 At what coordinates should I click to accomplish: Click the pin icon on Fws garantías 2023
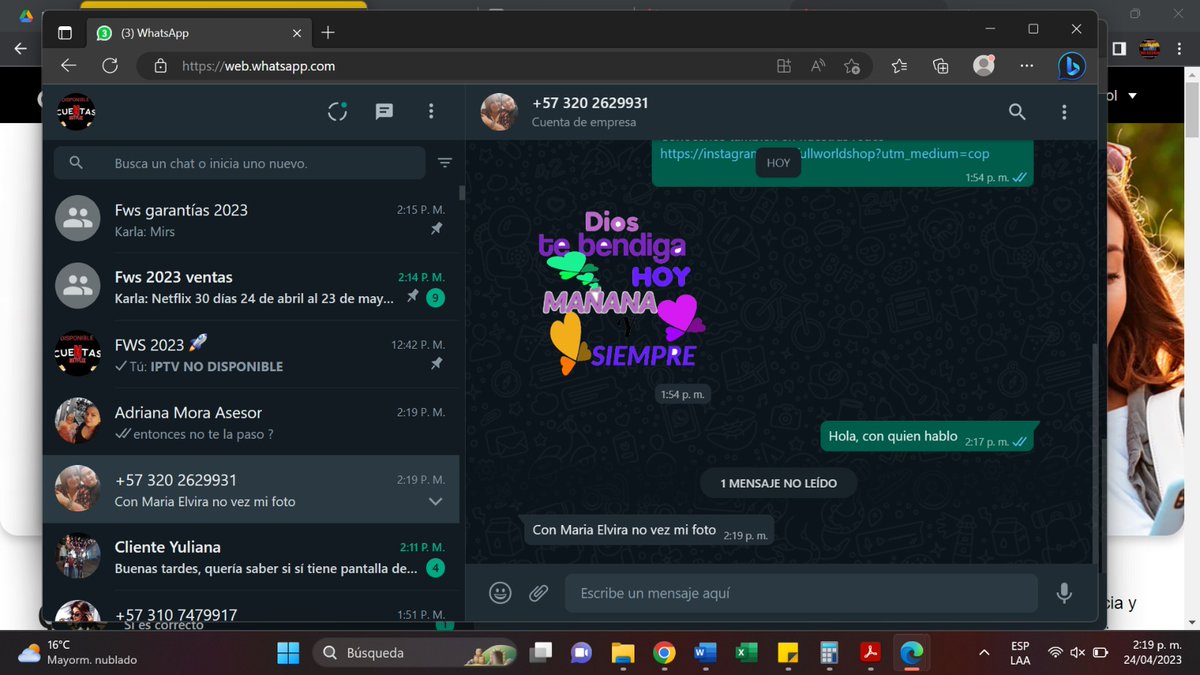coord(436,229)
